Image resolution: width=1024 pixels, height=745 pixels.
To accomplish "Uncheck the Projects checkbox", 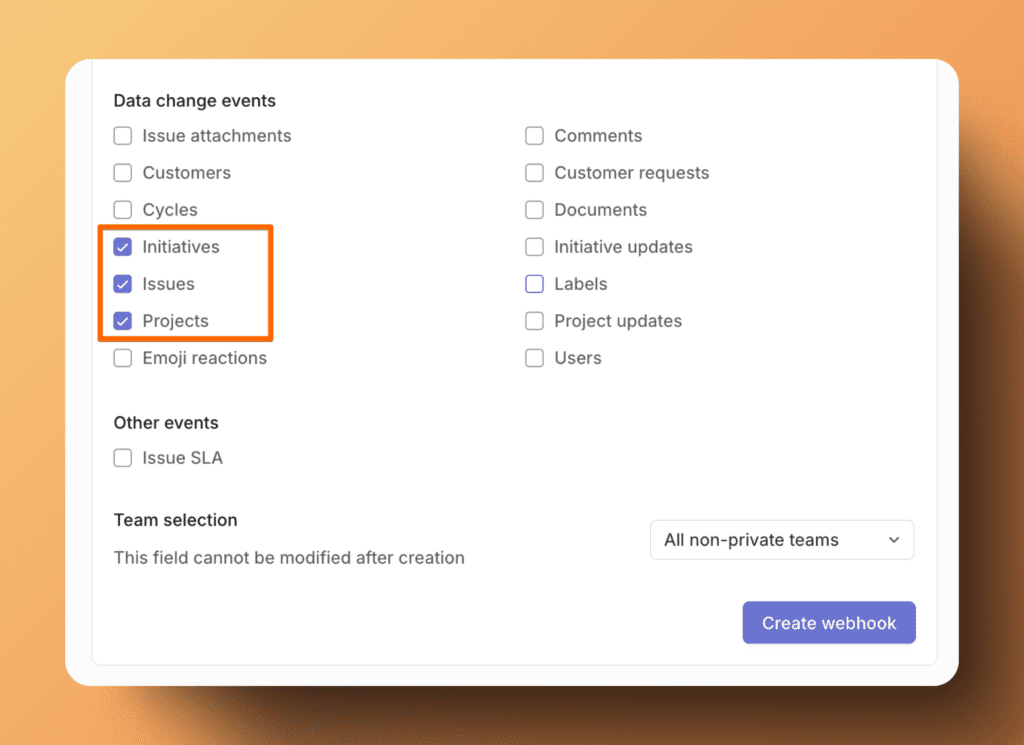I will click(x=123, y=321).
